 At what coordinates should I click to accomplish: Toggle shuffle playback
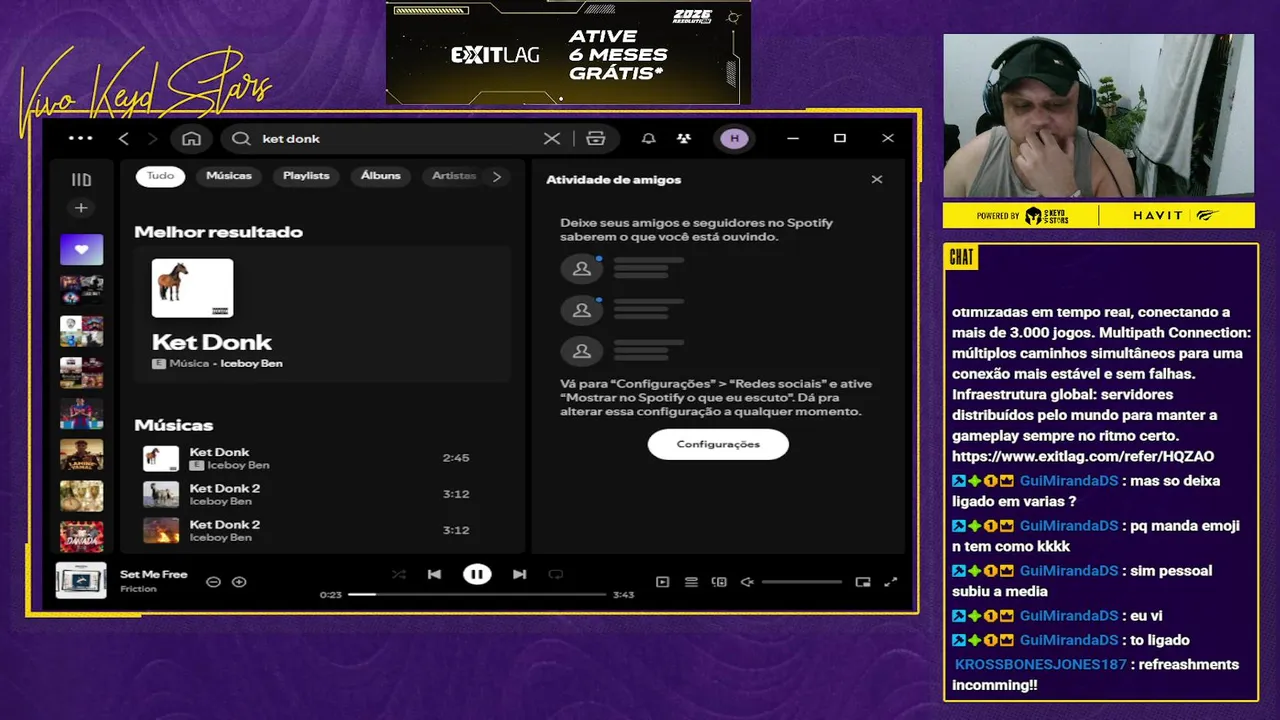399,574
